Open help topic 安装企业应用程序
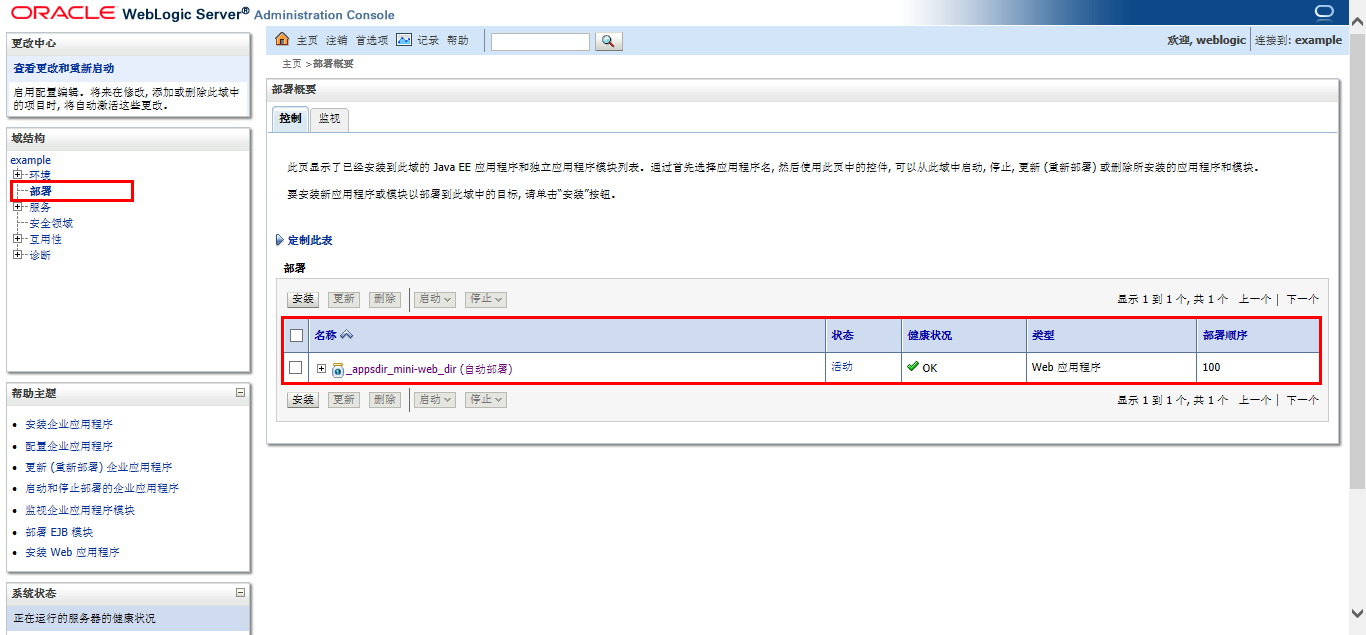This screenshot has height=635, width=1366. click(69, 425)
